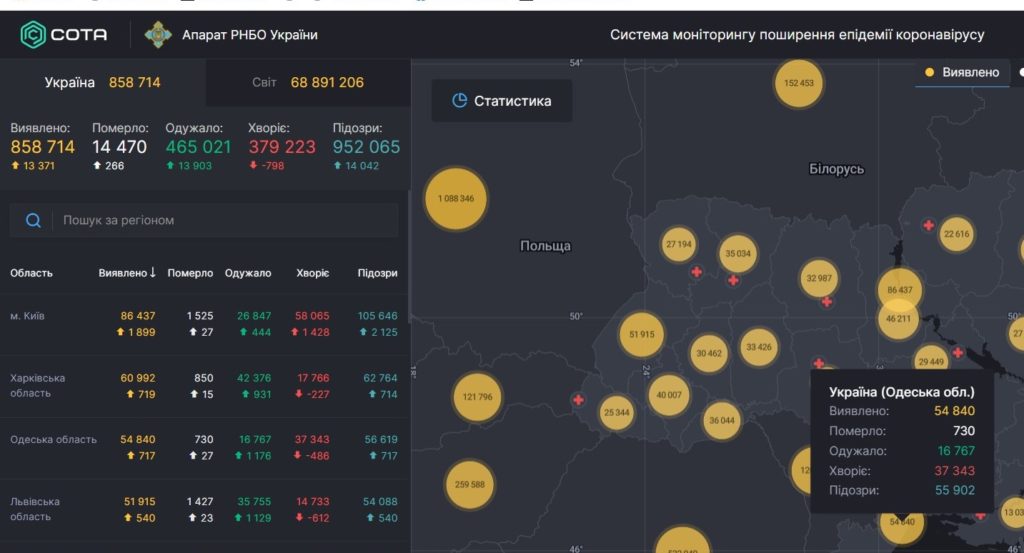Select the Одеська область table row
This screenshot has width=1024, height=553.
pyautogui.click(x=204, y=448)
